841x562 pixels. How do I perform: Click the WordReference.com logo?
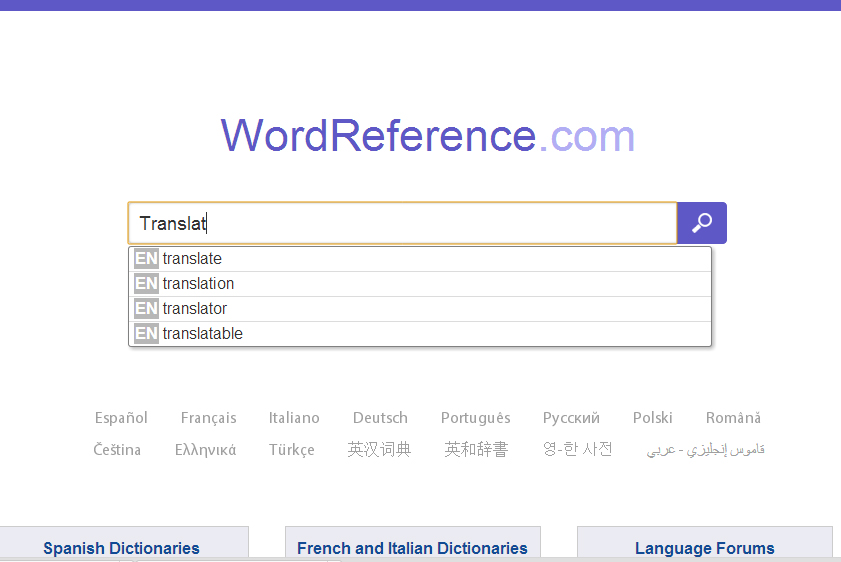427,136
